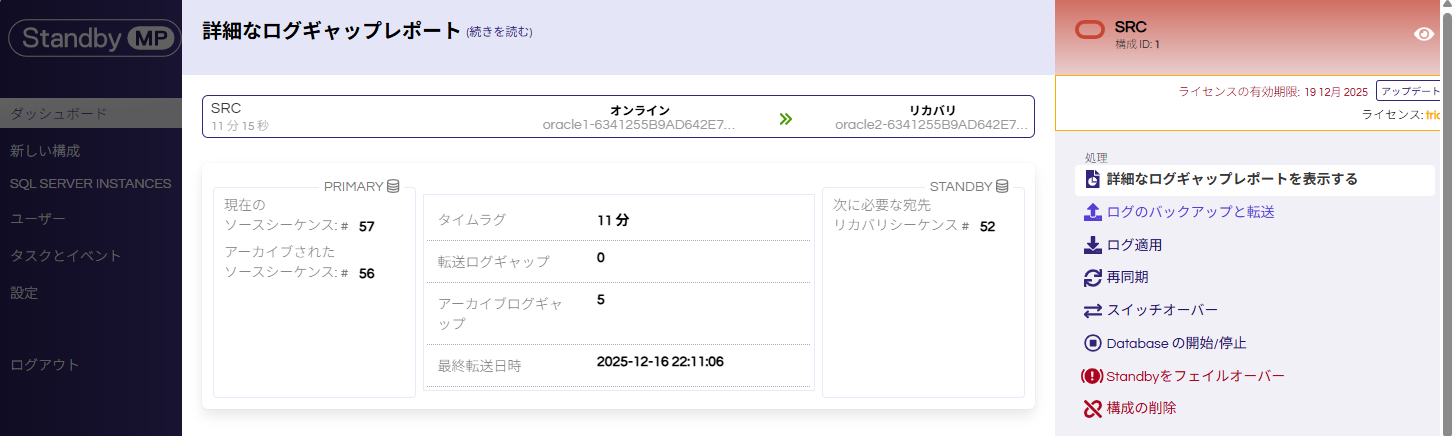Viewport: 1455px width, 436px height.
Task: Click the resync circular arrows icon
Action: [x=1092, y=278]
